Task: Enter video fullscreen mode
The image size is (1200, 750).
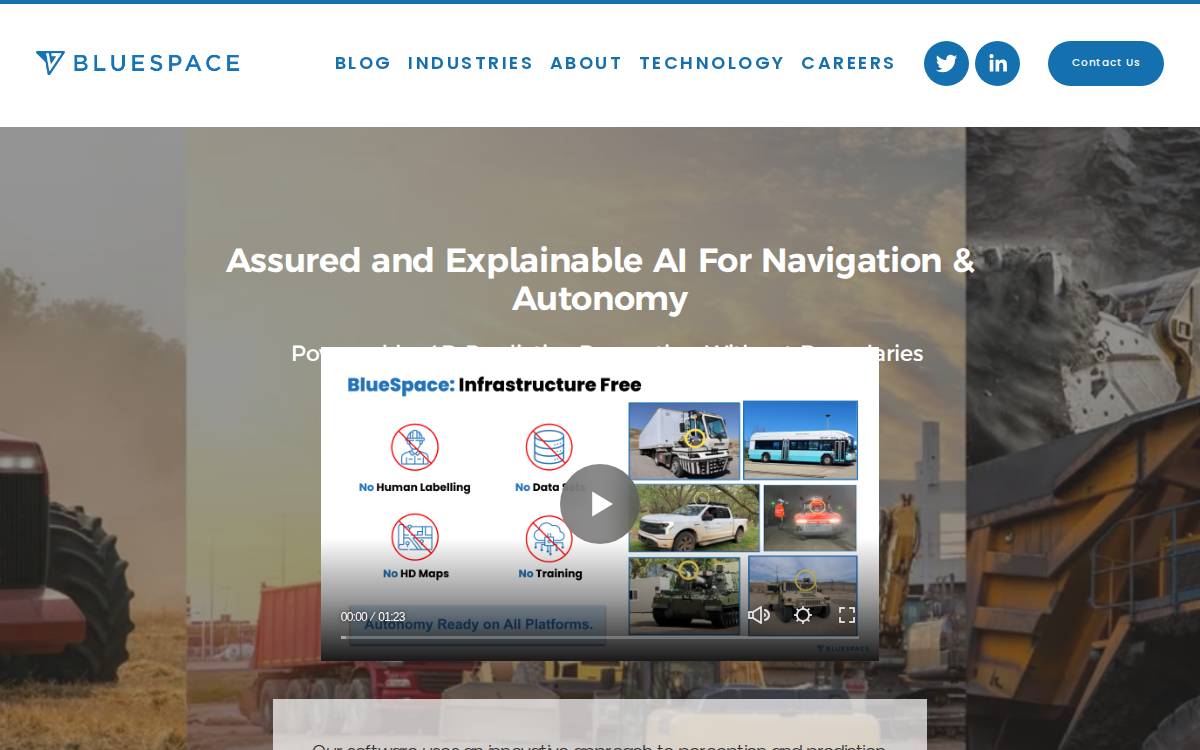Action: pyautogui.click(x=847, y=615)
